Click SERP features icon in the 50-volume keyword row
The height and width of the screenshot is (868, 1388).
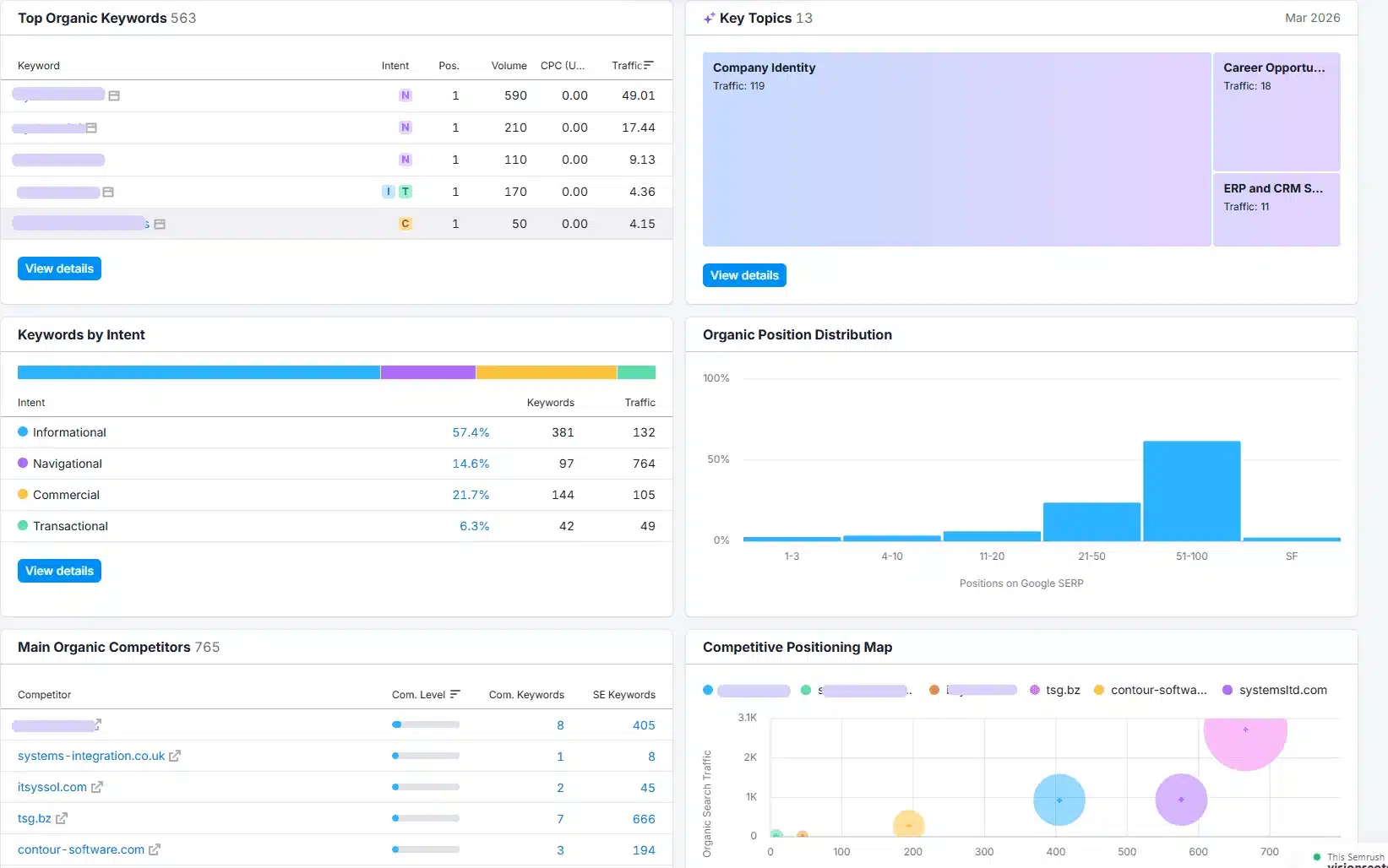160,225
